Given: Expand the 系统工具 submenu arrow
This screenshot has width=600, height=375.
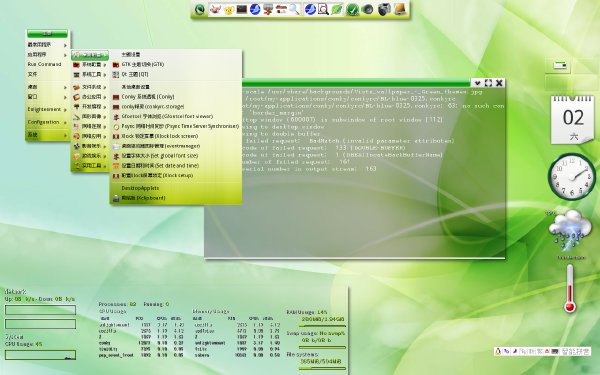Looking at the screenshot, I should point(105,75).
